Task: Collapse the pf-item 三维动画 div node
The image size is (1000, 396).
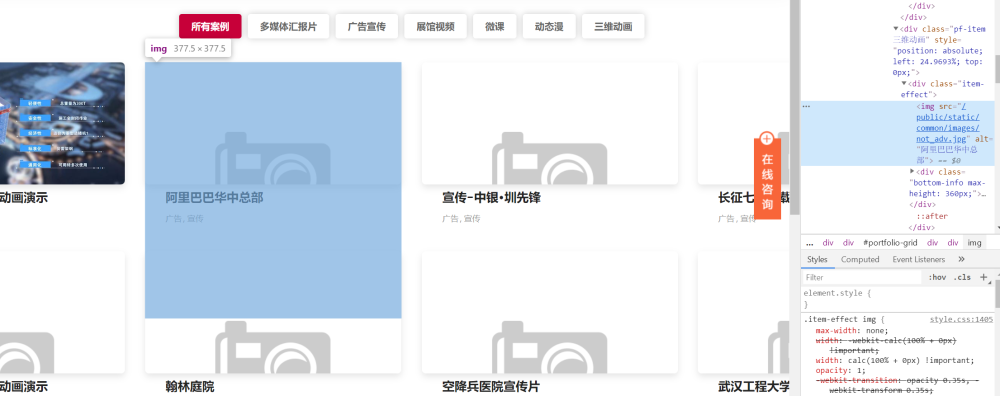Action: coord(896,29)
